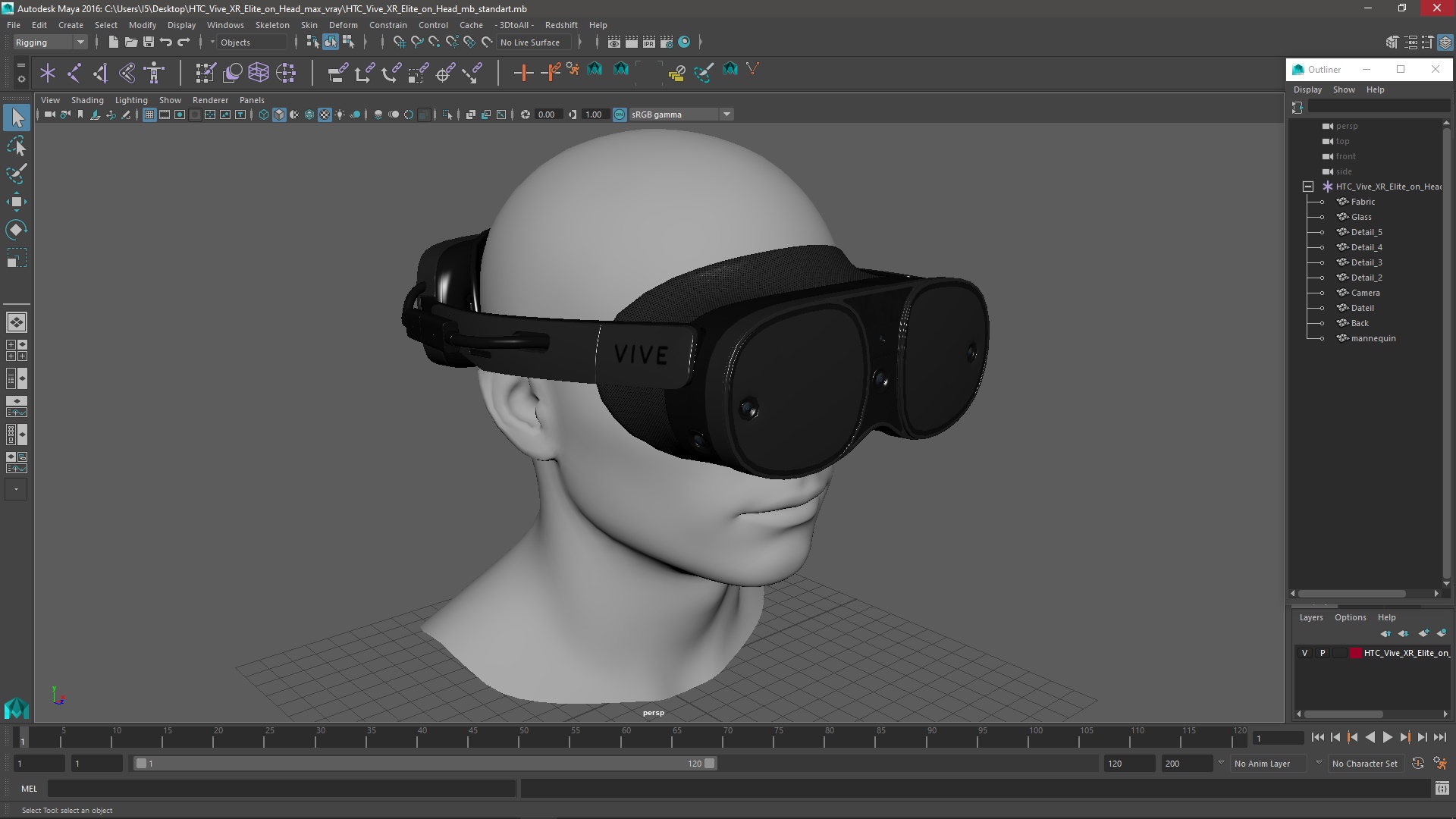The height and width of the screenshot is (819, 1456).
Task: Click the MEL command input field
Action: pos(281,789)
